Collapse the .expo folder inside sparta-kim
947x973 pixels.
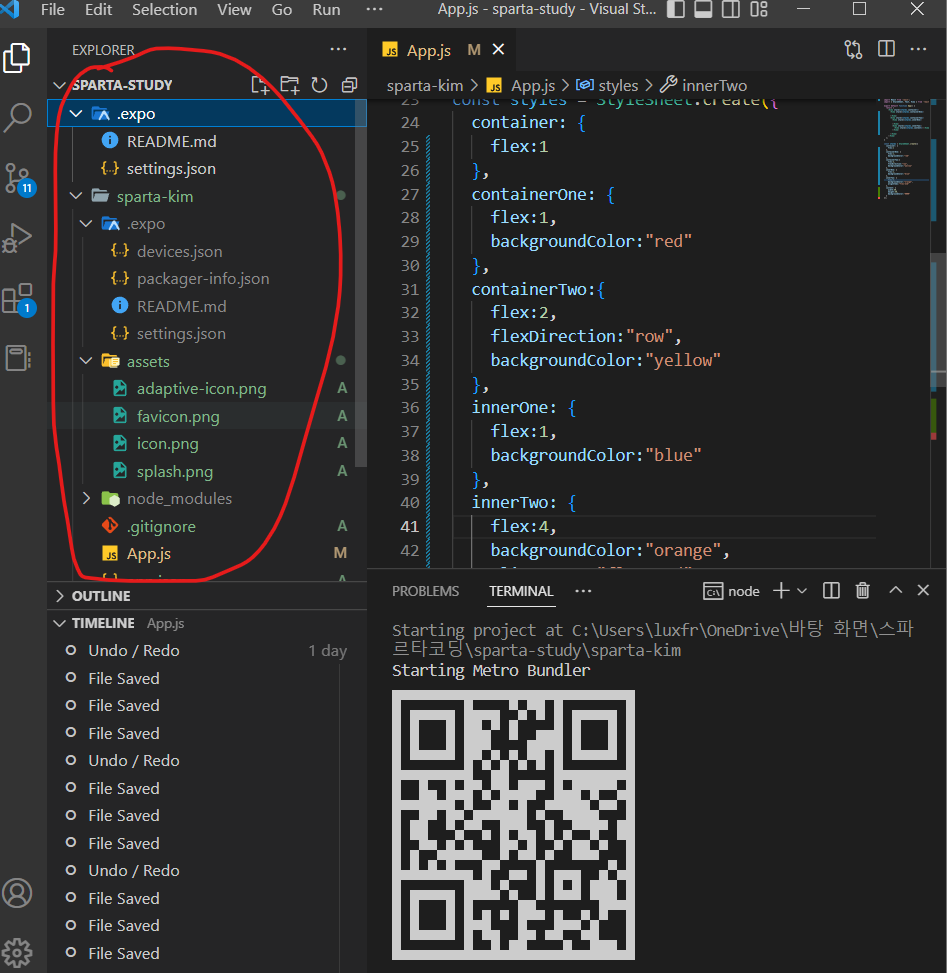86,223
